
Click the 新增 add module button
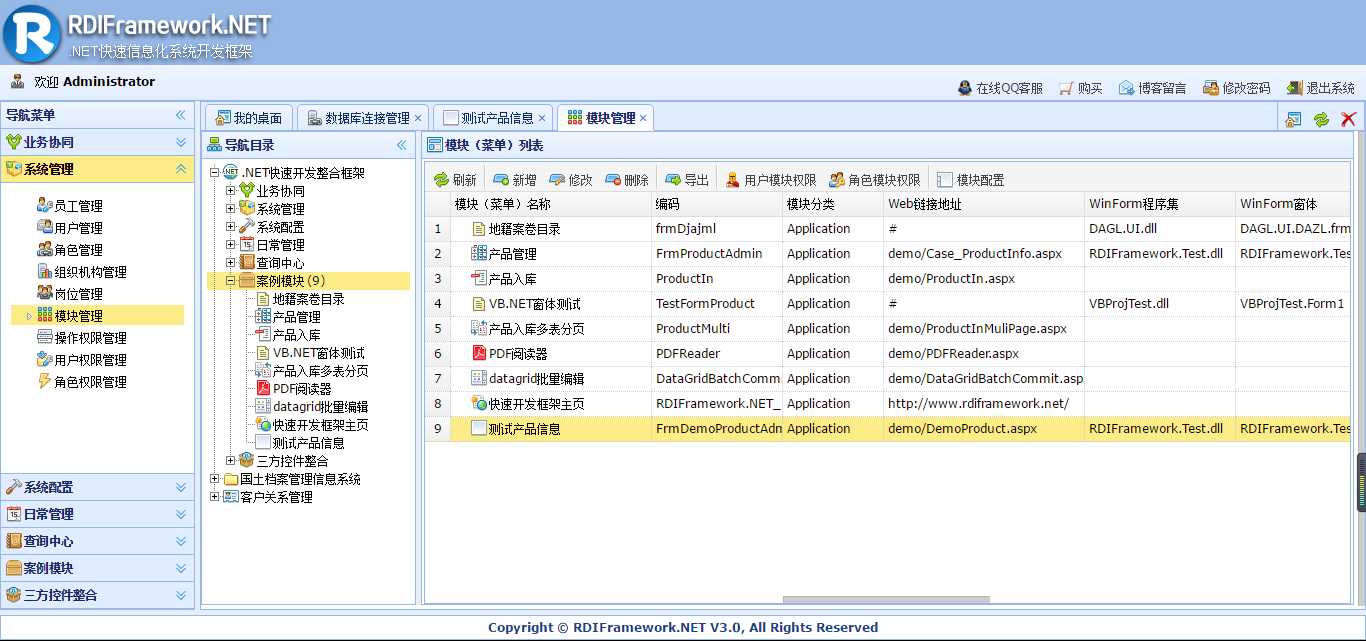[514, 180]
